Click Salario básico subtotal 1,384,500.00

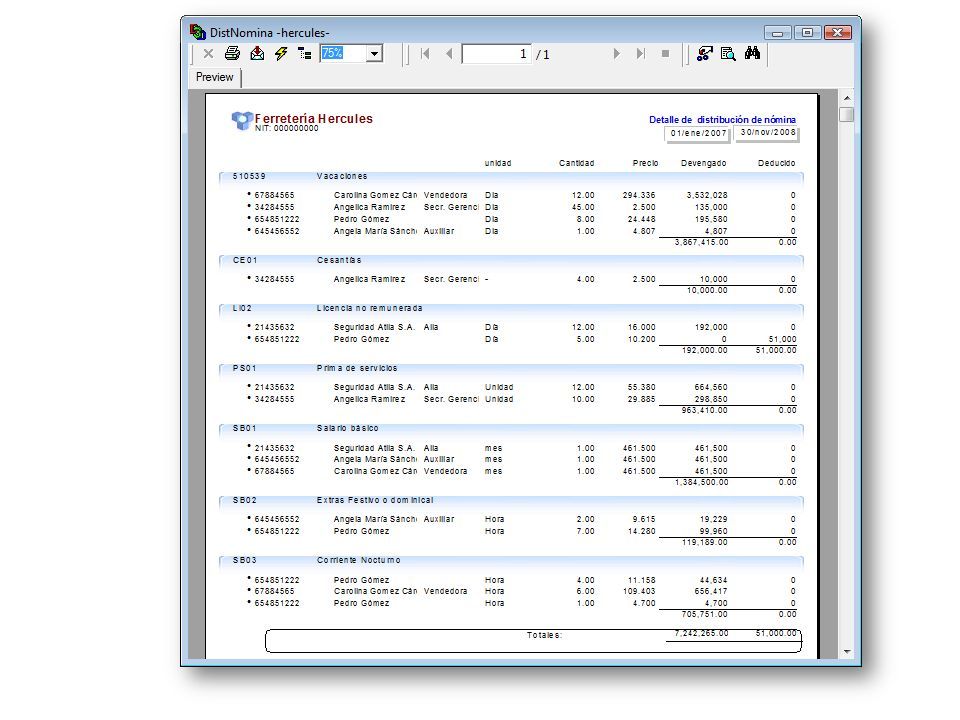point(702,482)
